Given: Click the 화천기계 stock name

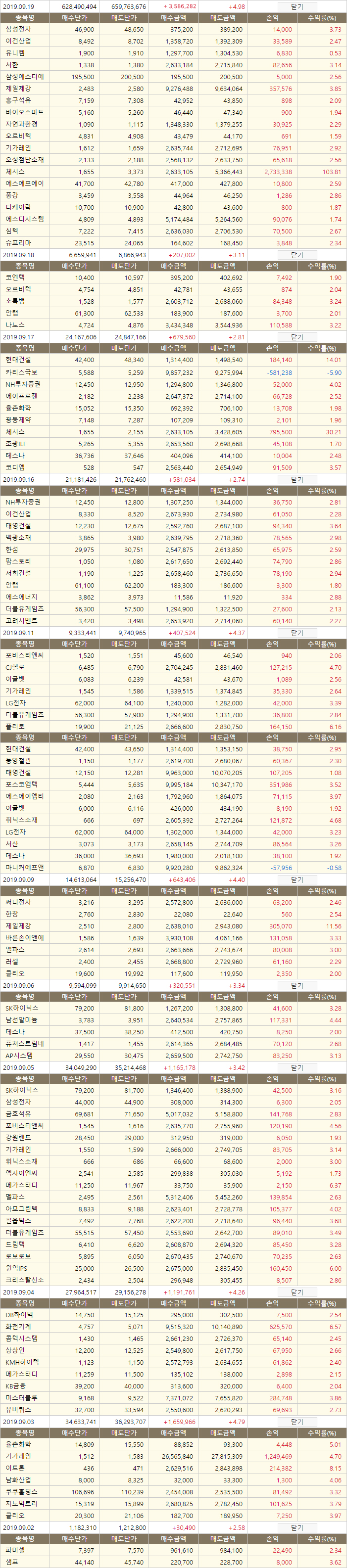Looking at the screenshot, I should 18,1327.
